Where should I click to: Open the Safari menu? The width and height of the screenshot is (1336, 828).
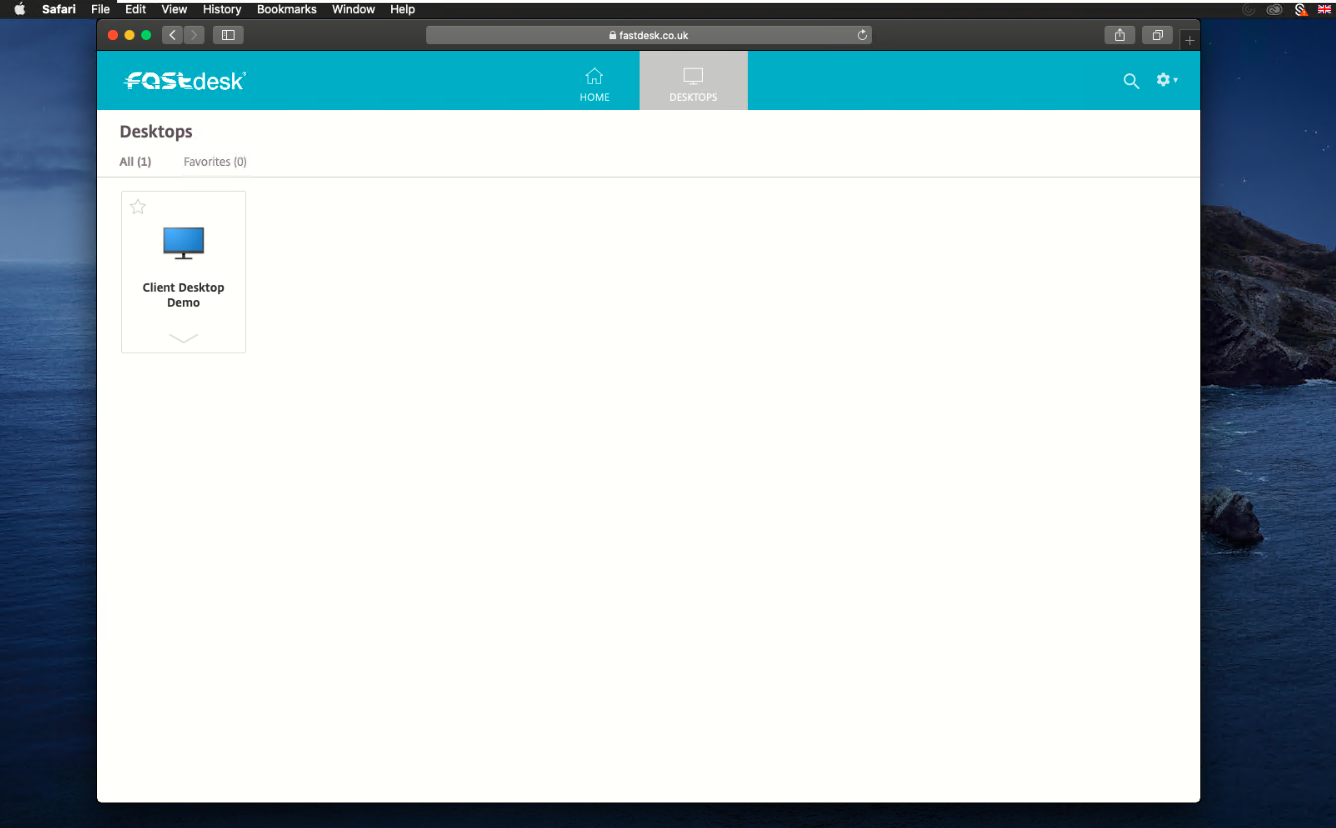tap(59, 9)
